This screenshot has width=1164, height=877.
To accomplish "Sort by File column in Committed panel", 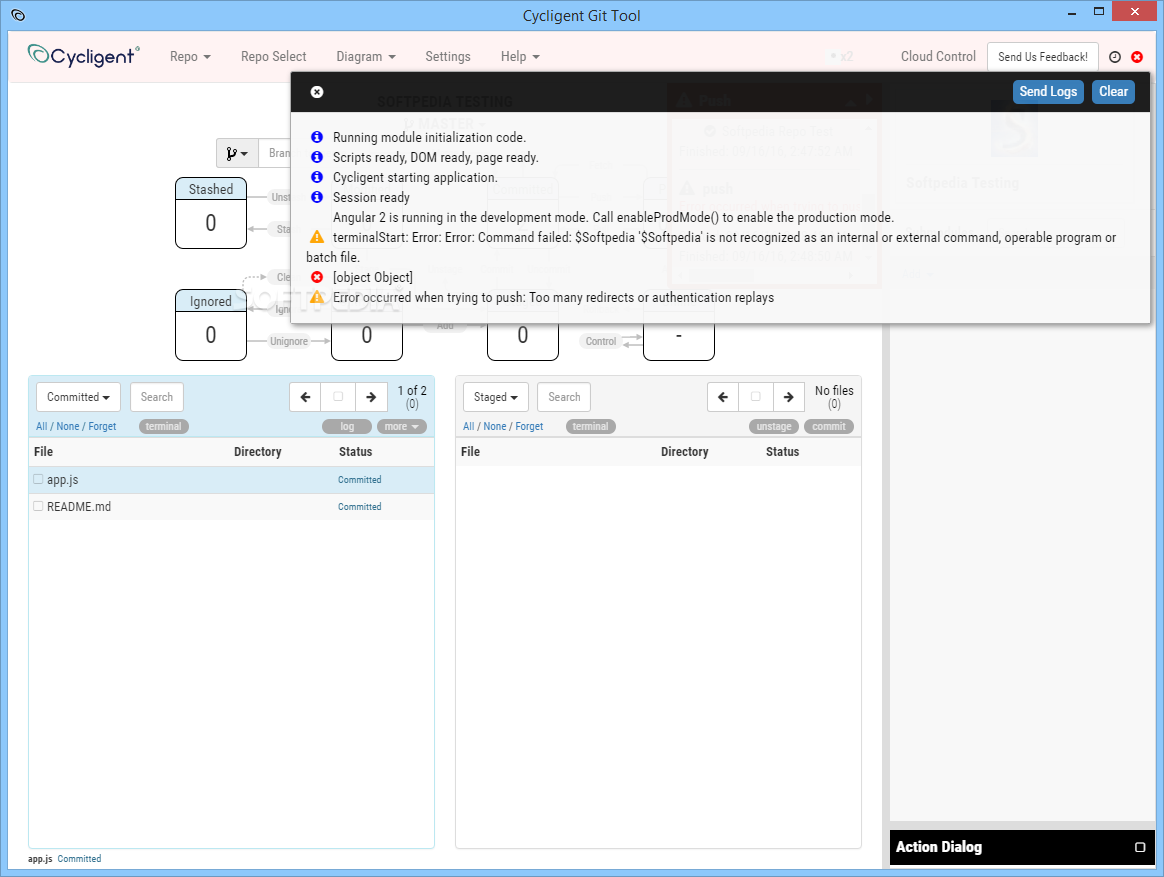I will tap(43, 451).
